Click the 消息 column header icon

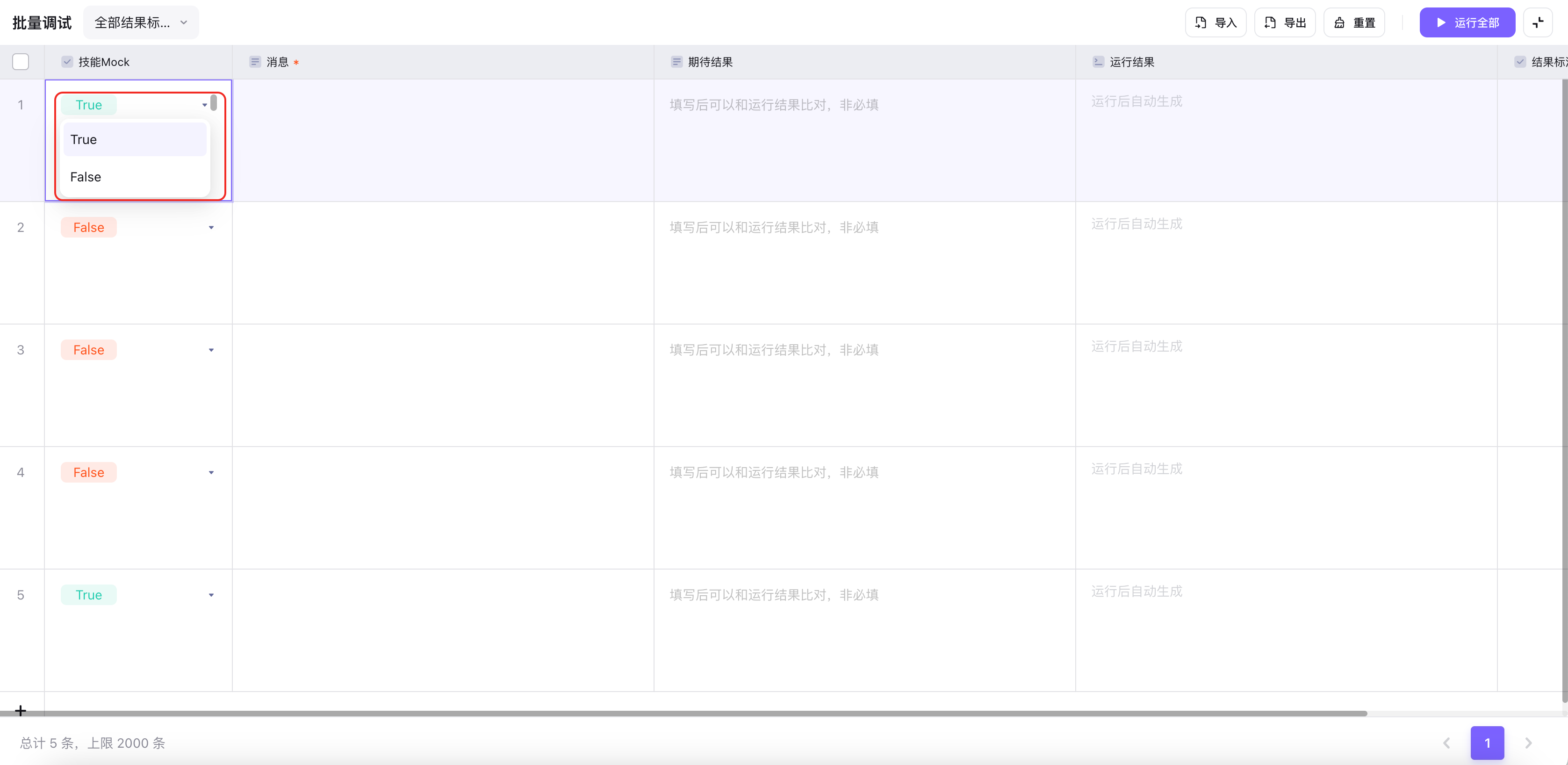(255, 61)
